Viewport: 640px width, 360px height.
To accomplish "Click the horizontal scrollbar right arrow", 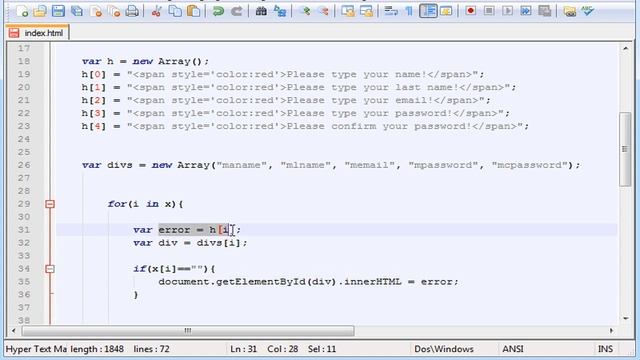I will 611,331.
